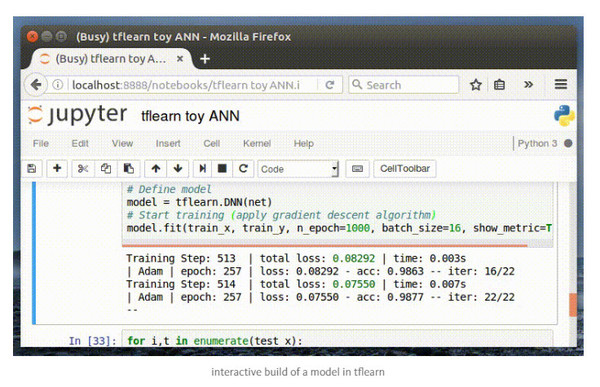Run the cell with the step icon
600x387 pixels.
point(202,168)
